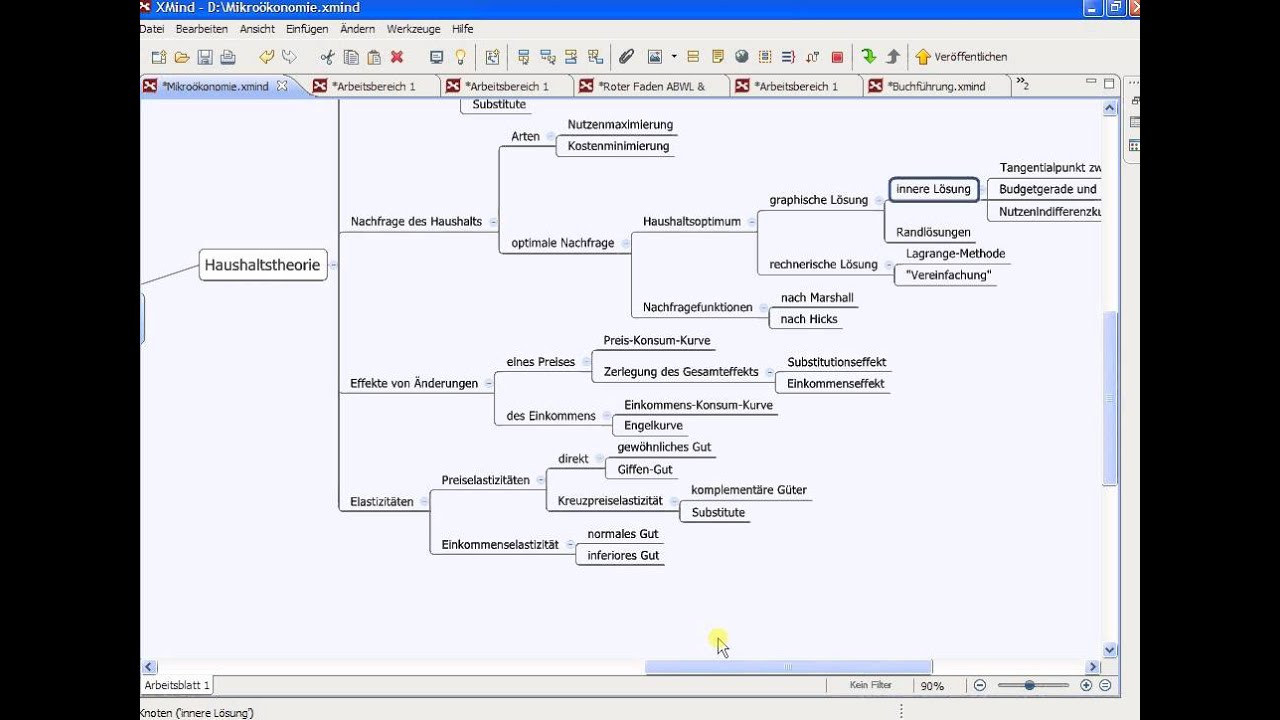
Task: Collapse the Elastizitäten subtopics
Action: pos(424,502)
